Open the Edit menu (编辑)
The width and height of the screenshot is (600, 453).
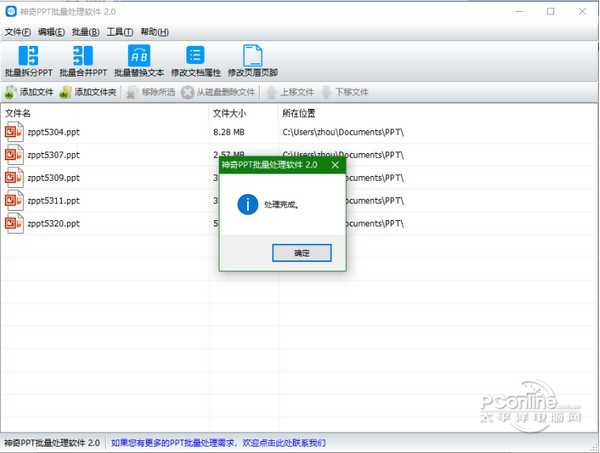[x=51, y=32]
